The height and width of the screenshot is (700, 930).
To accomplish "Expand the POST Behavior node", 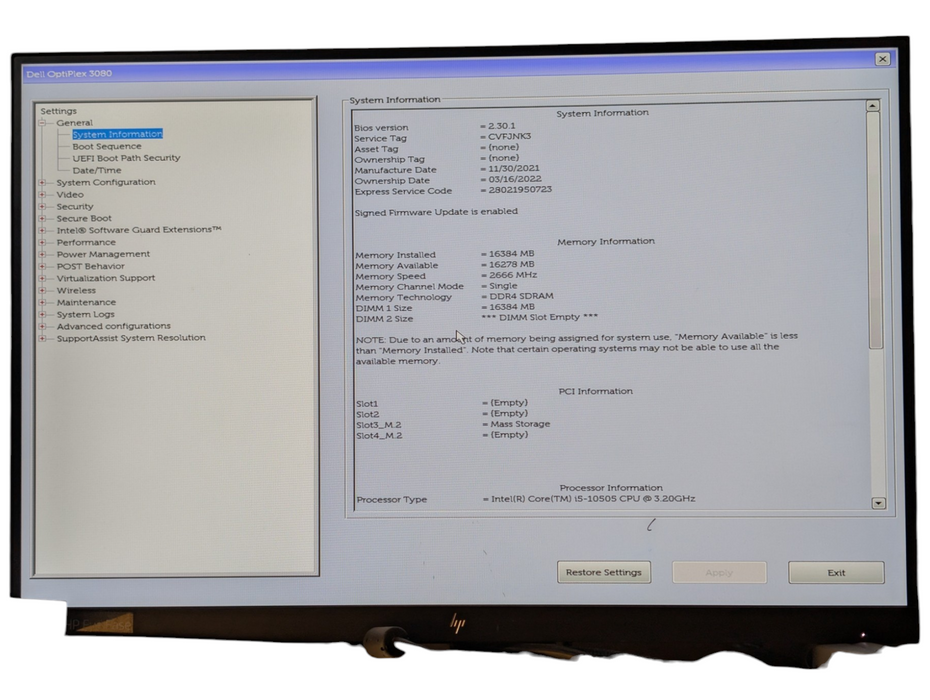I will pyautogui.click(x=42, y=266).
